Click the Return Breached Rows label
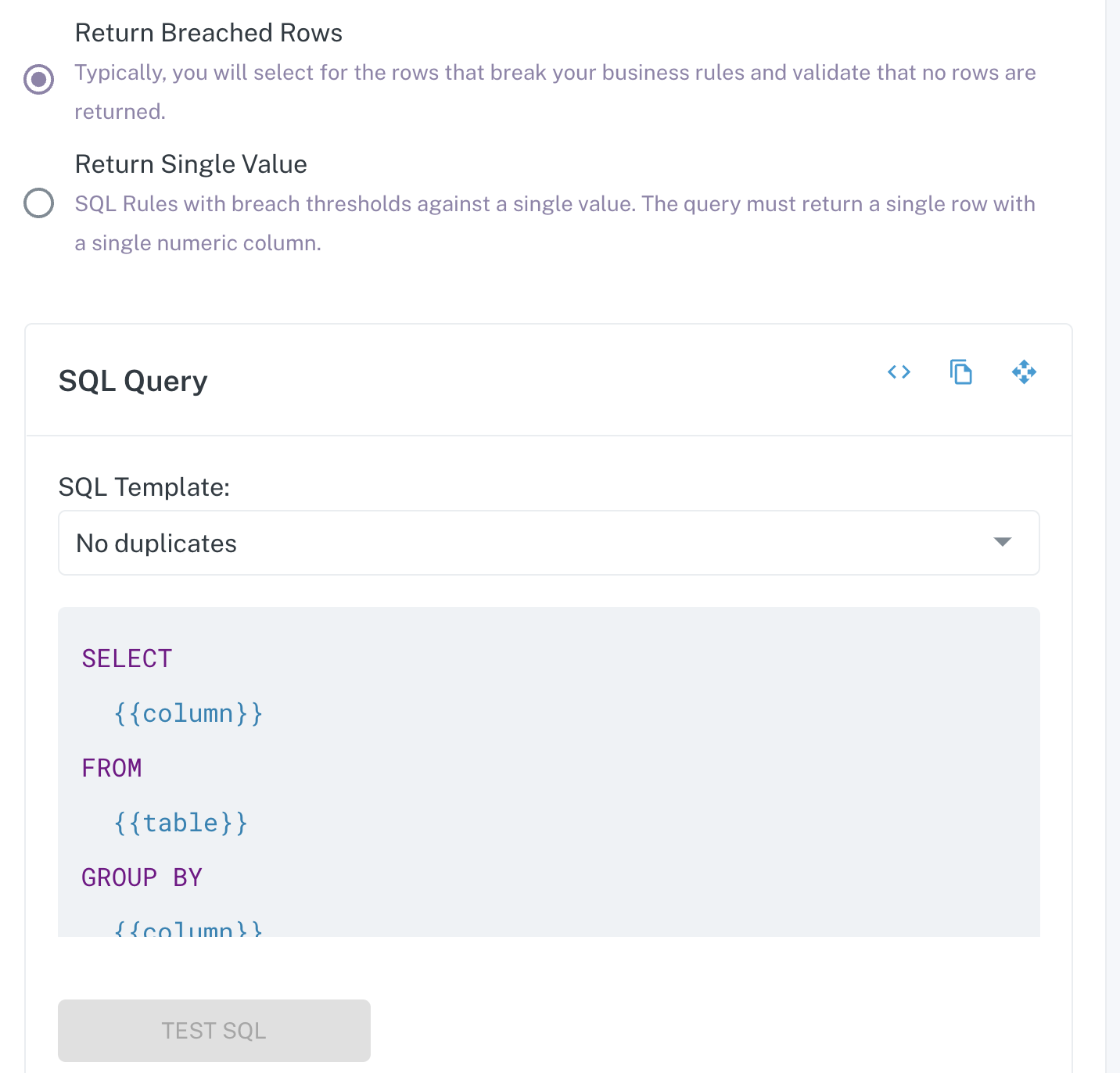This screenshot has width=1120, height=1073. pyautogui.click(x=209, y=33)
